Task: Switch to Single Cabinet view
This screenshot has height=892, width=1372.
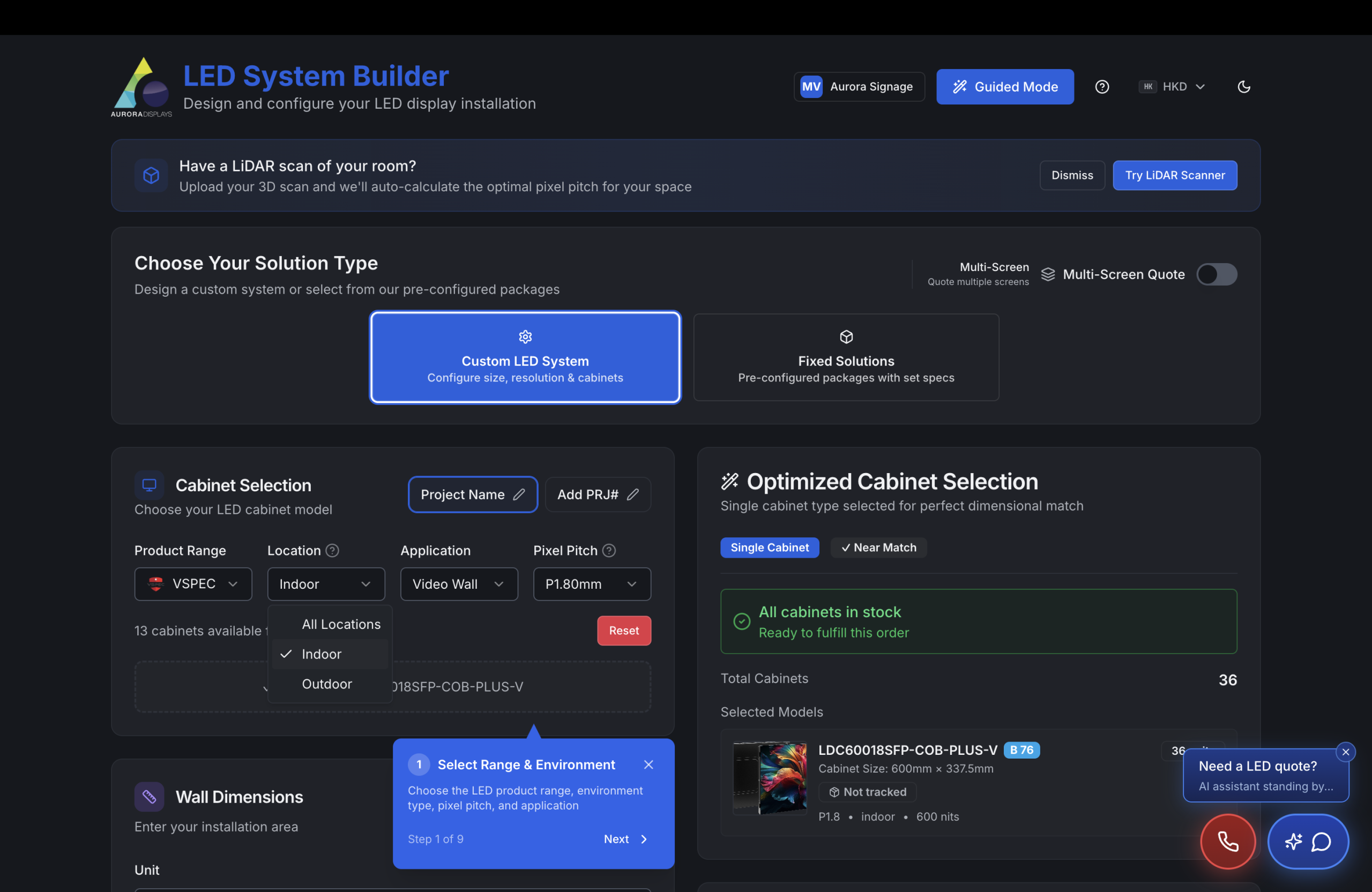Action: [770, 548]
